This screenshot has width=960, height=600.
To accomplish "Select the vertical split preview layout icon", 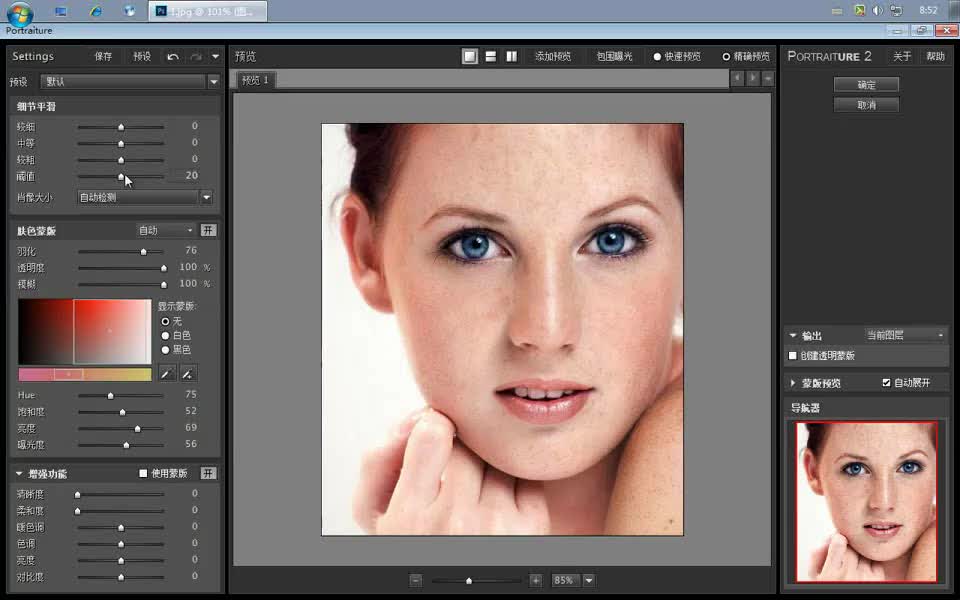I will [x=511, y=56].
